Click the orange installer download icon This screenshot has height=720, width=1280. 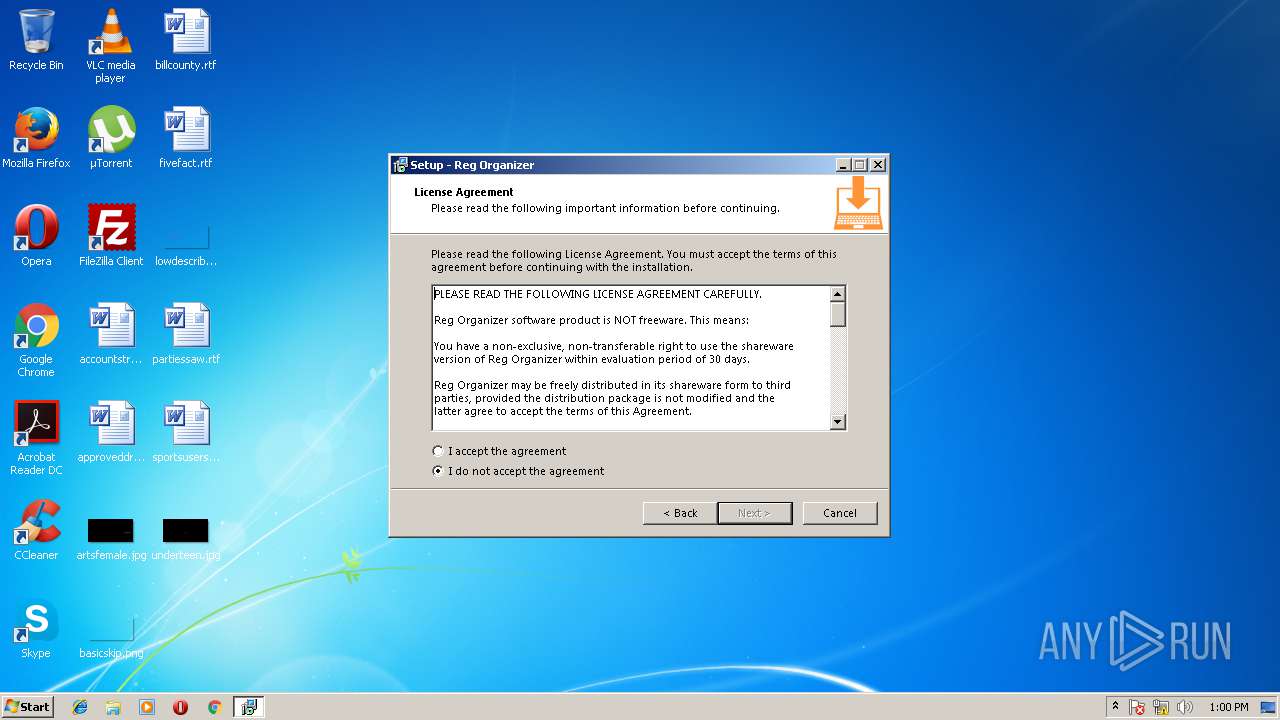pos(858,203)
